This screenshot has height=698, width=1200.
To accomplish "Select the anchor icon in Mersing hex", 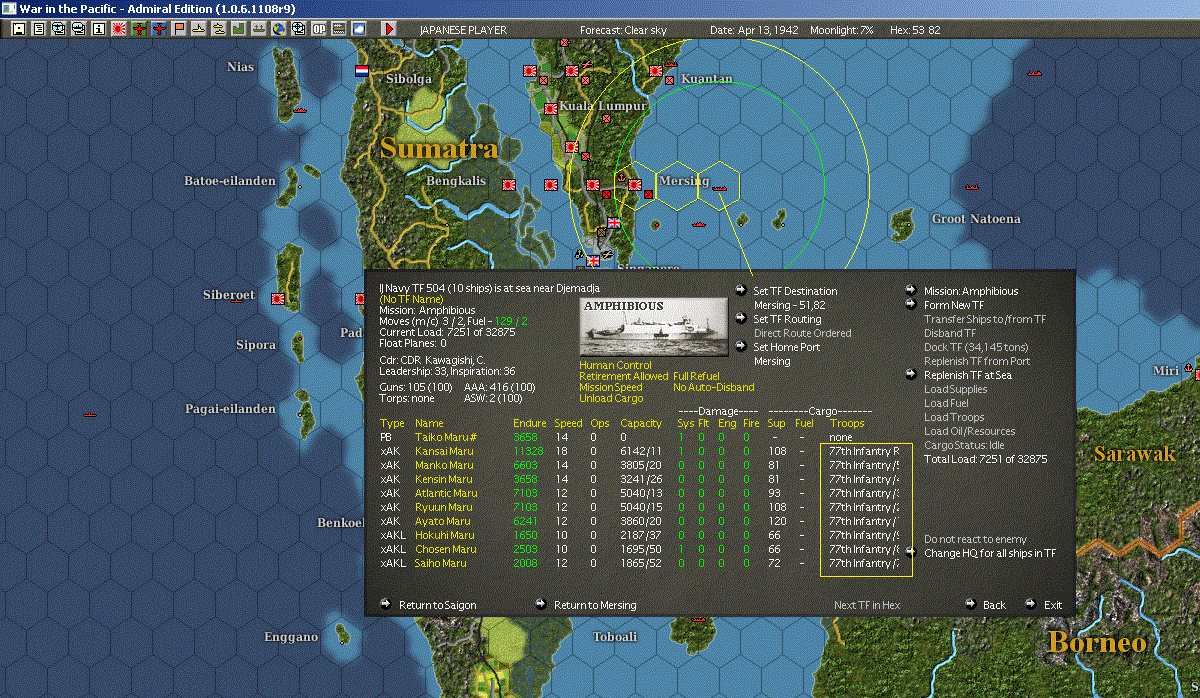I will tap(620, 178).
